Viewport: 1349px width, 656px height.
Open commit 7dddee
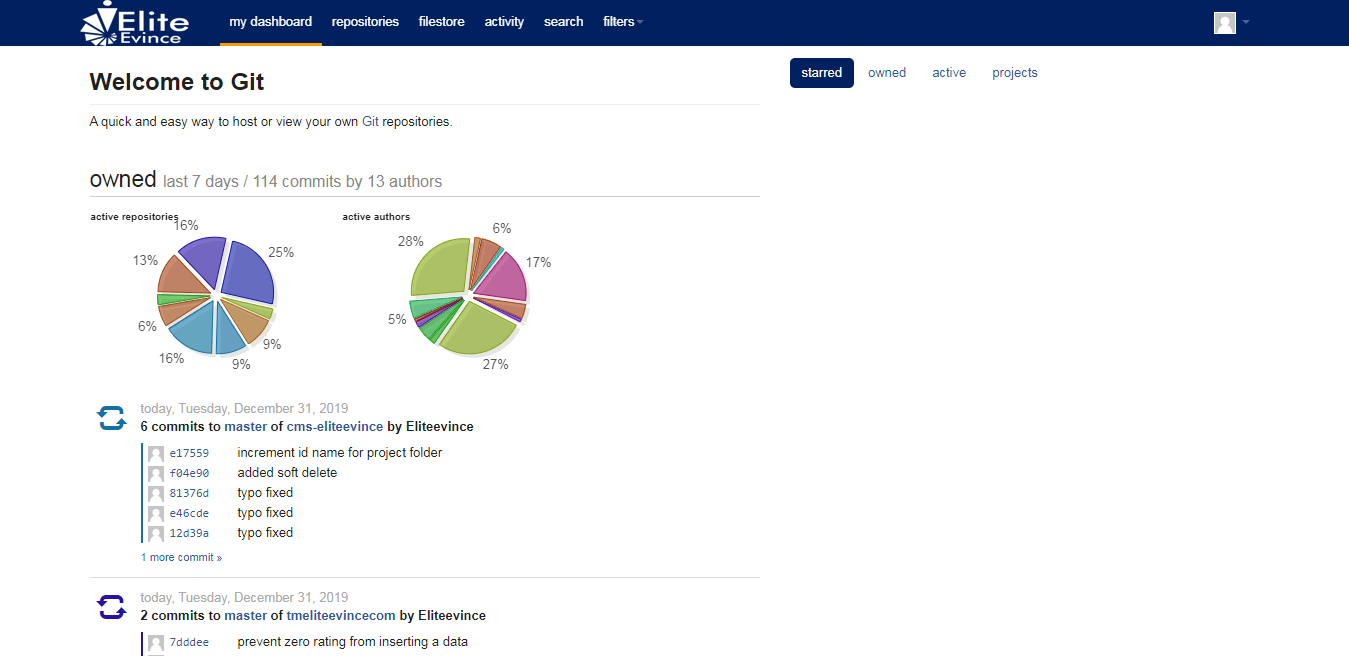click(x=189, y=643)
